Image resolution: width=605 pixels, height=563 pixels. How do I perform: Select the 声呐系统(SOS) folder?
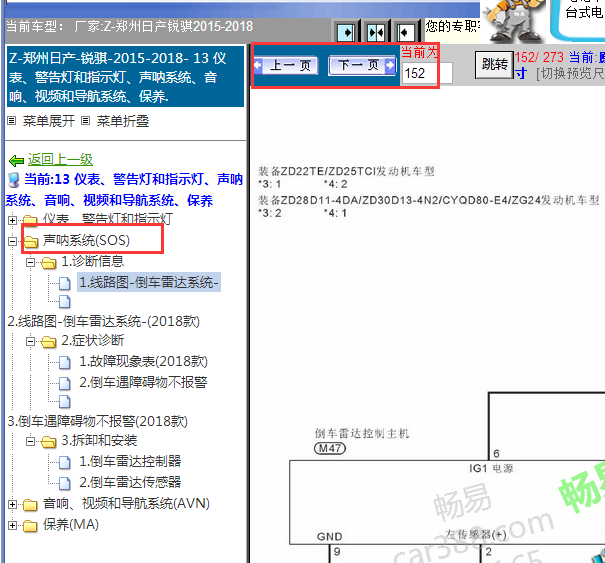[86, 240]
